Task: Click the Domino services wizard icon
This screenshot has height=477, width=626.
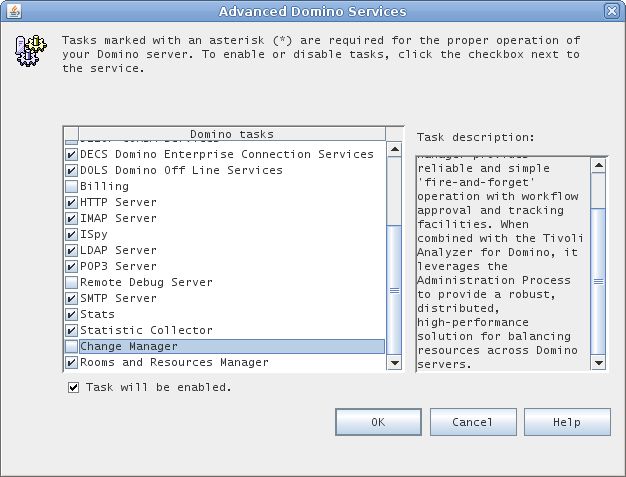Action: tap(32, 52)
